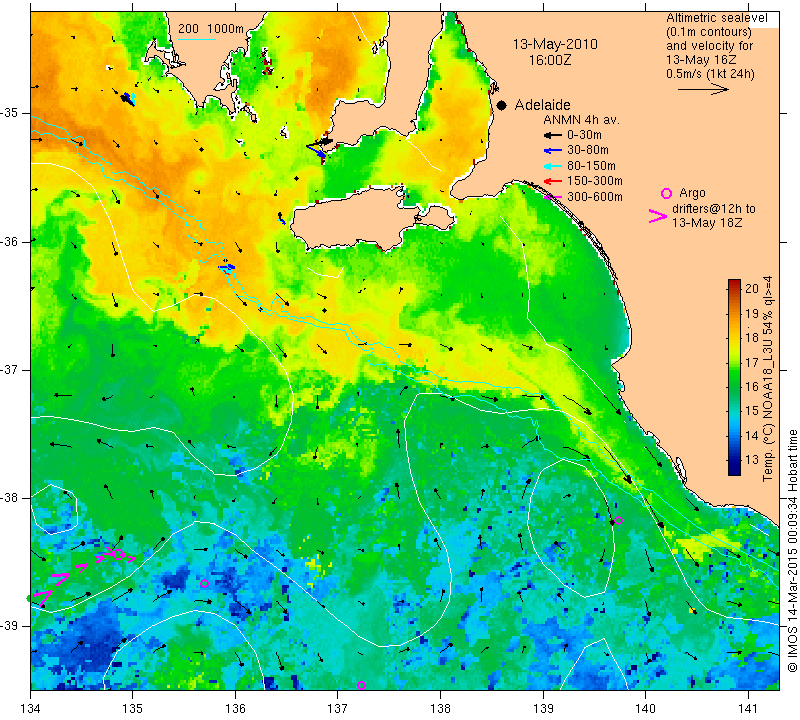Click the IMOS copyright timestamp text
The image size is (800, 720).
tap(792, 551)
